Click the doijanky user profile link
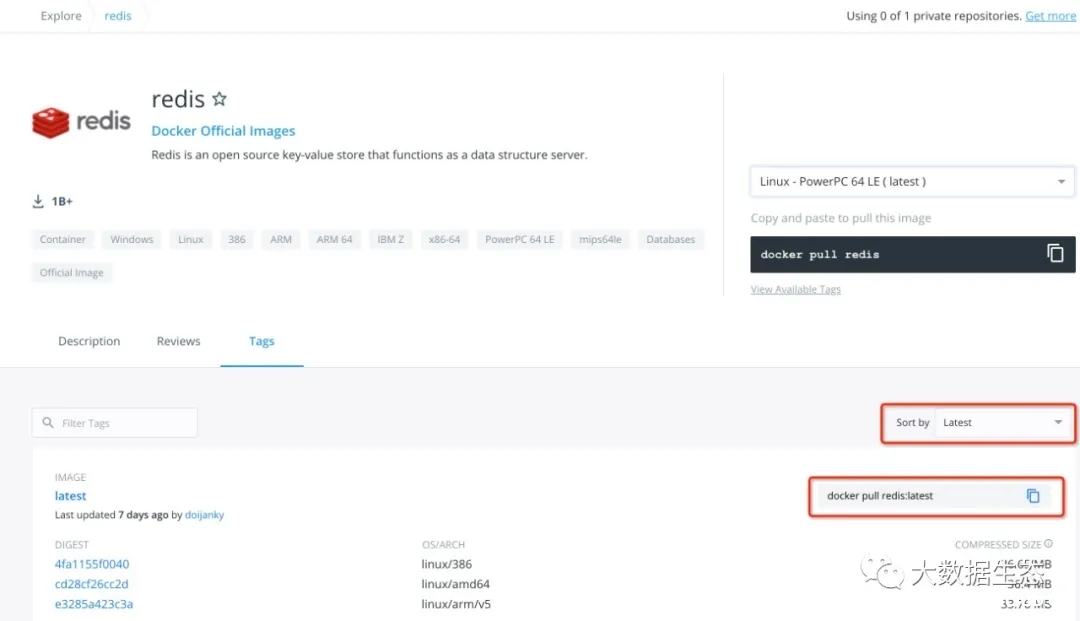 204,514
